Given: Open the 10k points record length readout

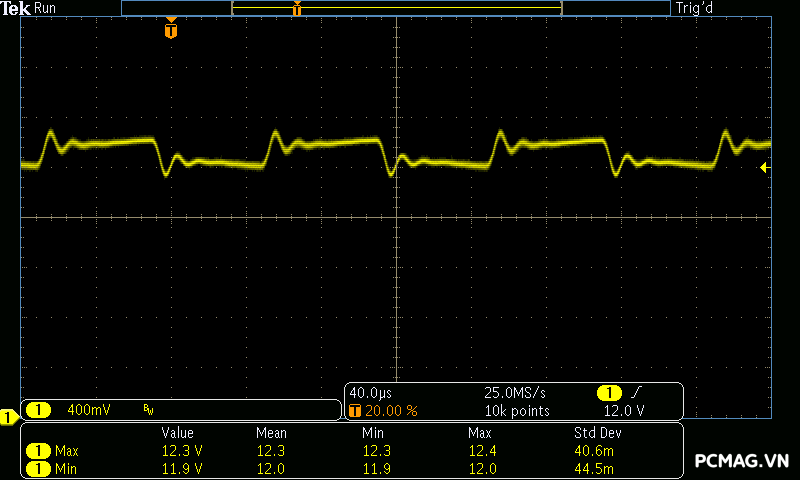Looking at the screenshot, I should pyautogui.click(x=517, y=411).
